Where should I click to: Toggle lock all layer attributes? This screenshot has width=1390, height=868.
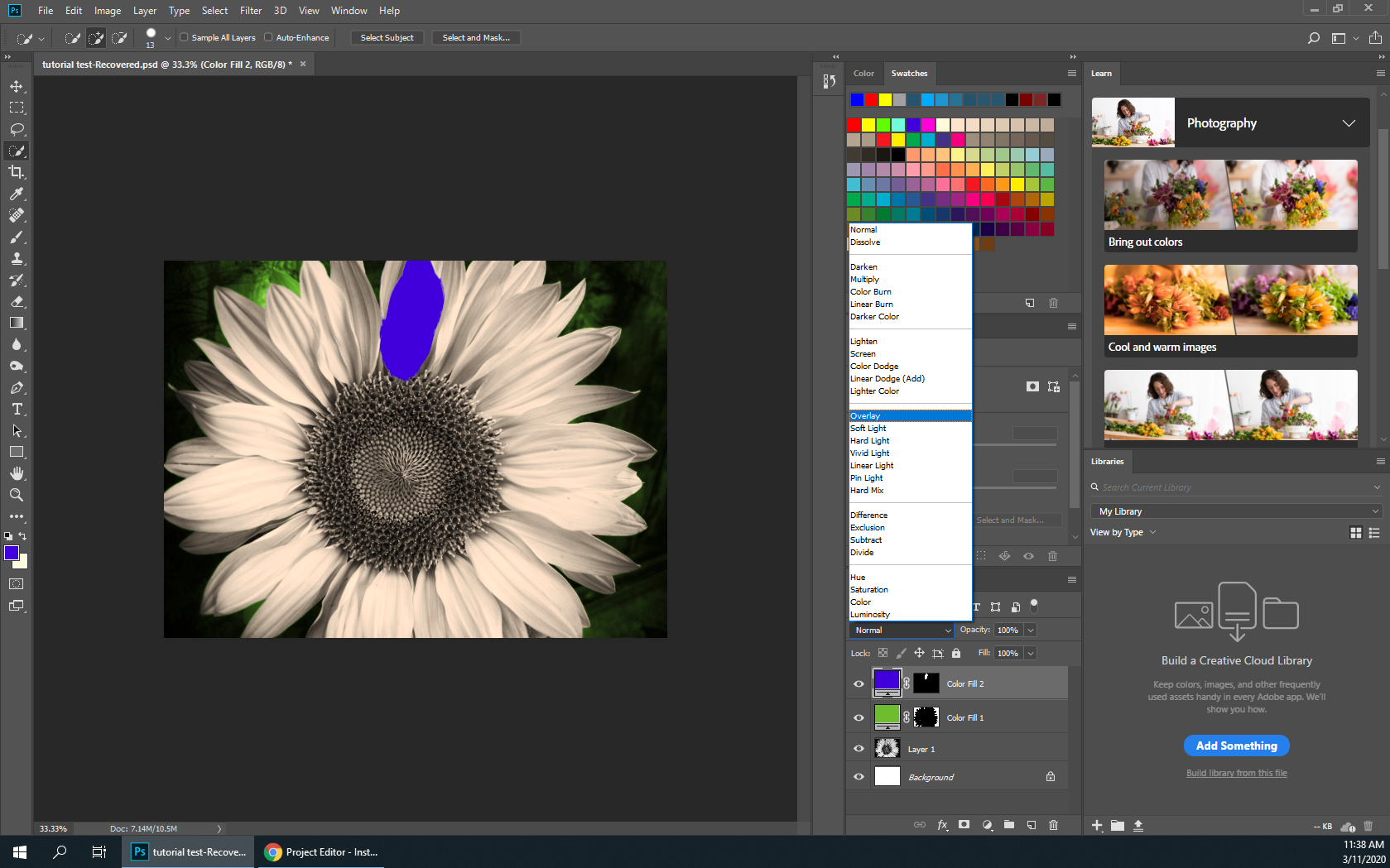tap(956, 653)
